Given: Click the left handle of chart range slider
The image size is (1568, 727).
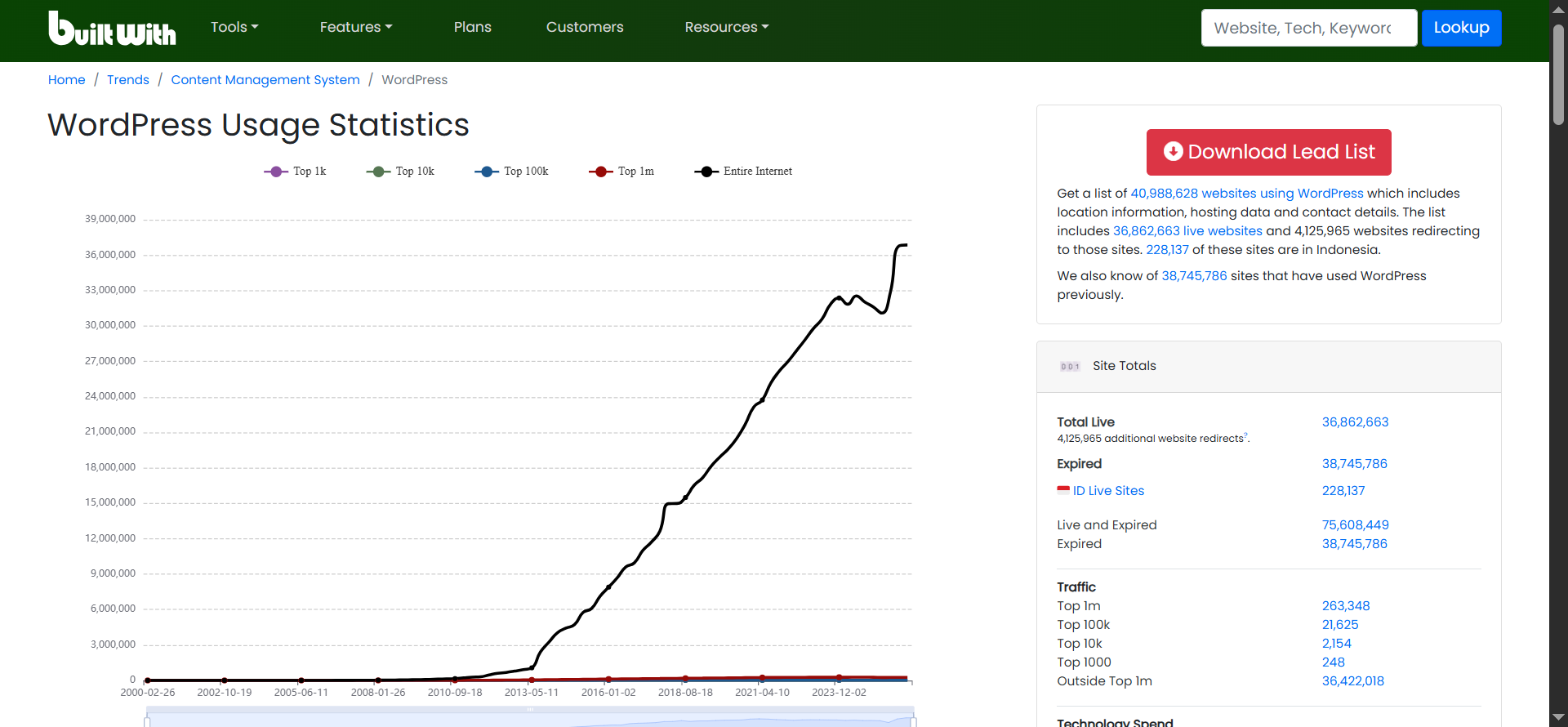Looking at the screenshot, I should 147,721.
